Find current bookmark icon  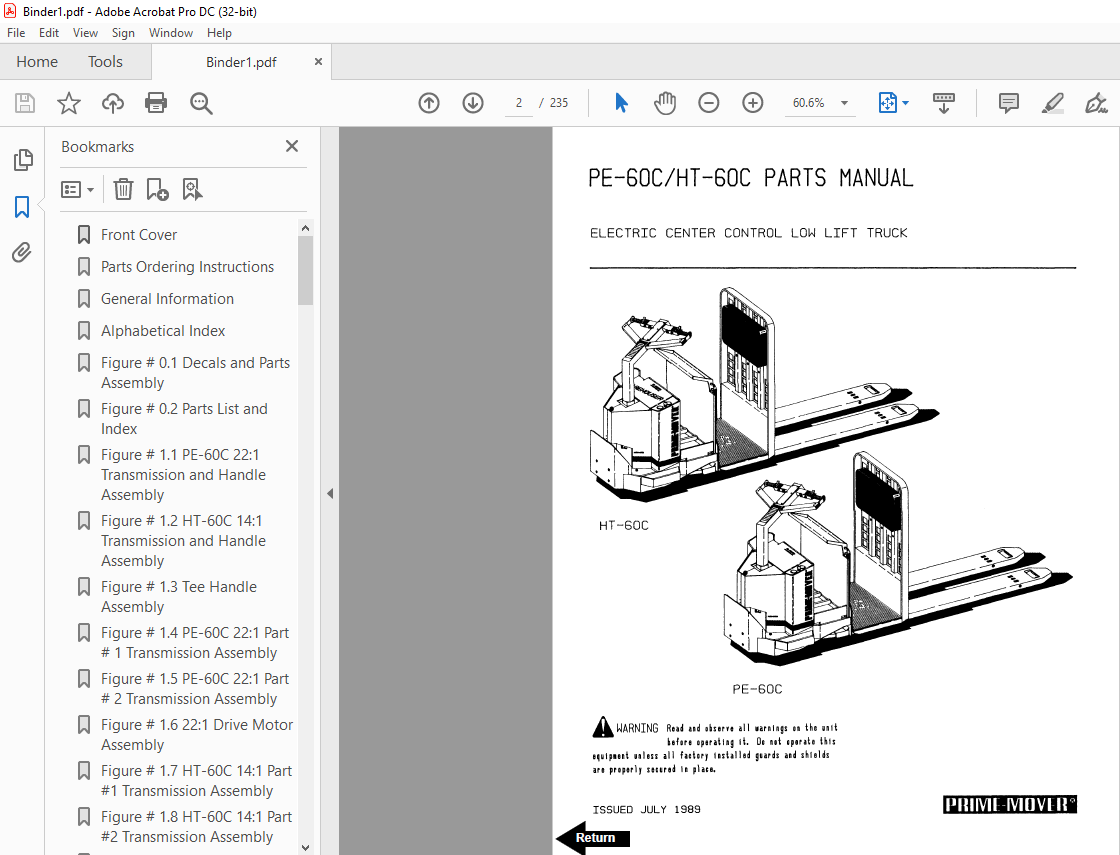pyautogui.click(x=192, y=189)
